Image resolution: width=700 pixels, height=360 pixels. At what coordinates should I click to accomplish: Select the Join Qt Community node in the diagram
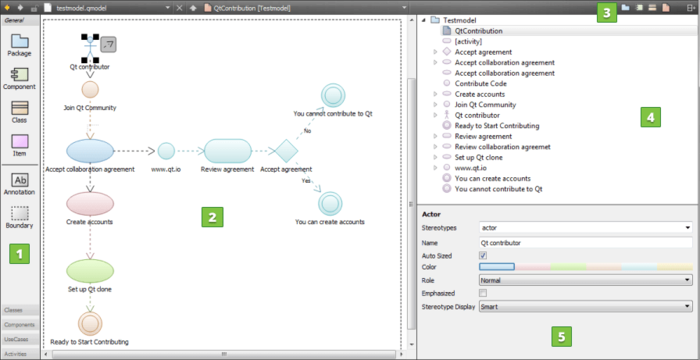(90, 89)
